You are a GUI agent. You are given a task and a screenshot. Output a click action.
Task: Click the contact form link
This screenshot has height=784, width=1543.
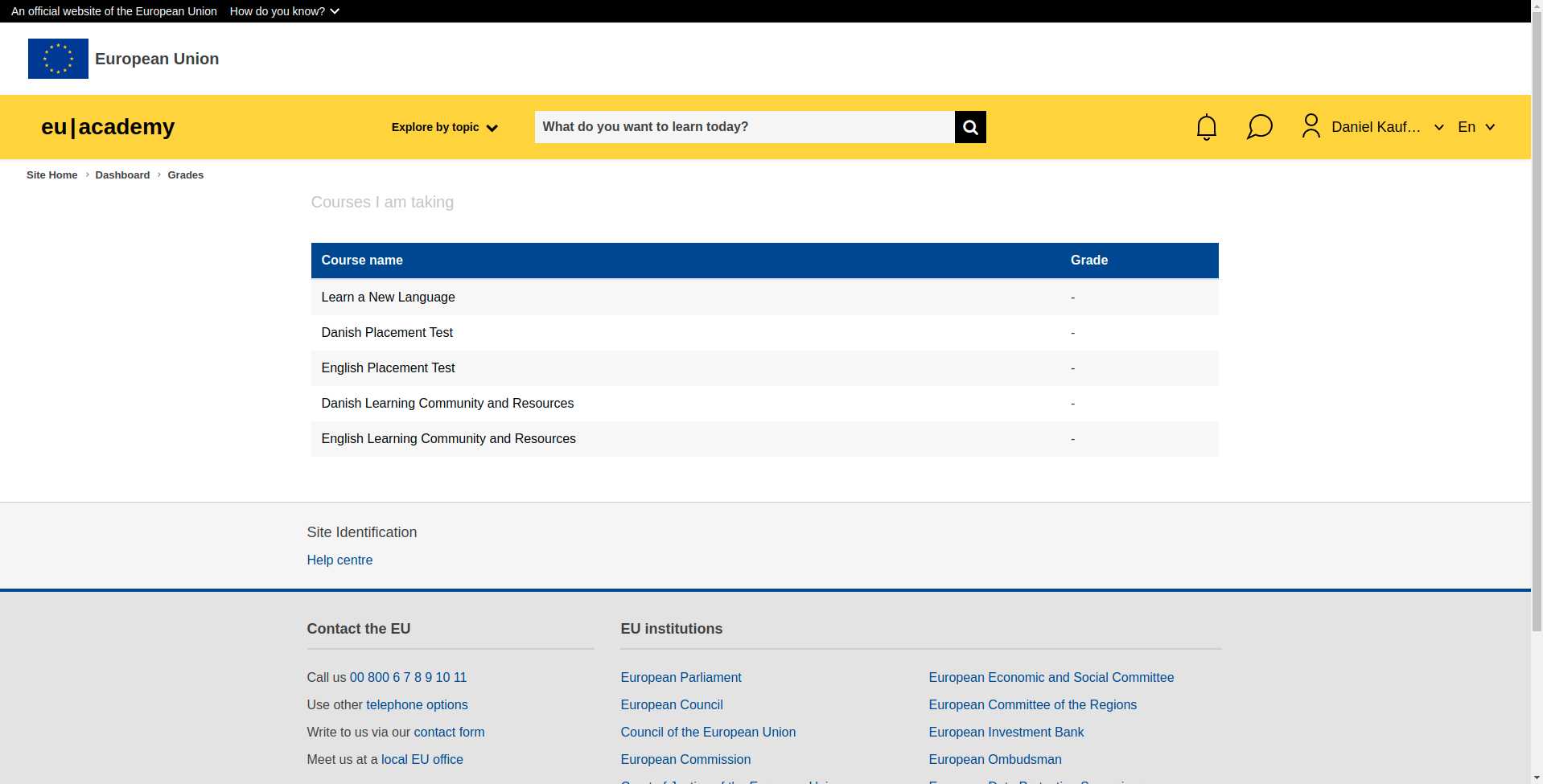click(x=449, y=733)
